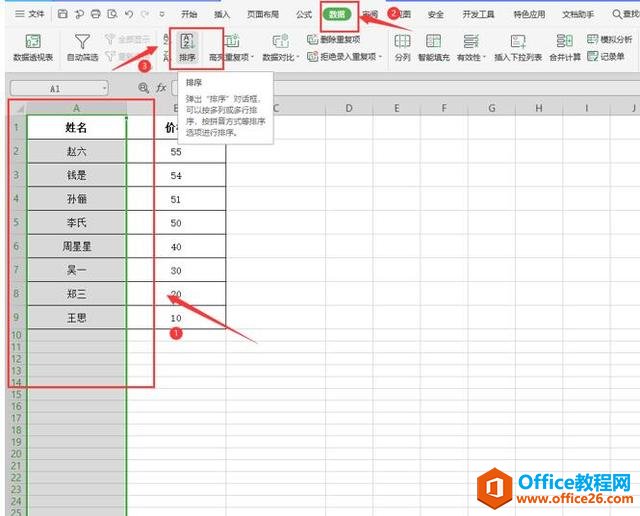Enable 自动筛选 filter funnel
Screen dimensions: 640x516
click(82, 48)
